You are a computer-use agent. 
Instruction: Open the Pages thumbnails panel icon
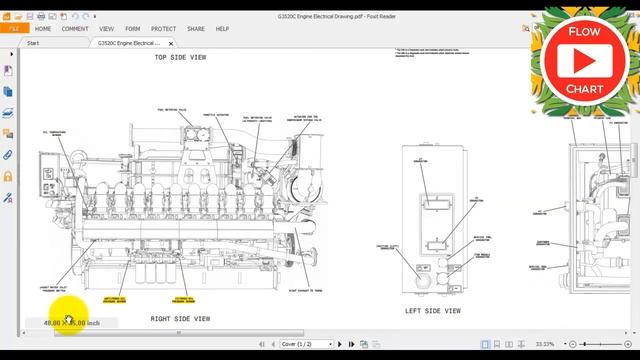coord(8,92)
